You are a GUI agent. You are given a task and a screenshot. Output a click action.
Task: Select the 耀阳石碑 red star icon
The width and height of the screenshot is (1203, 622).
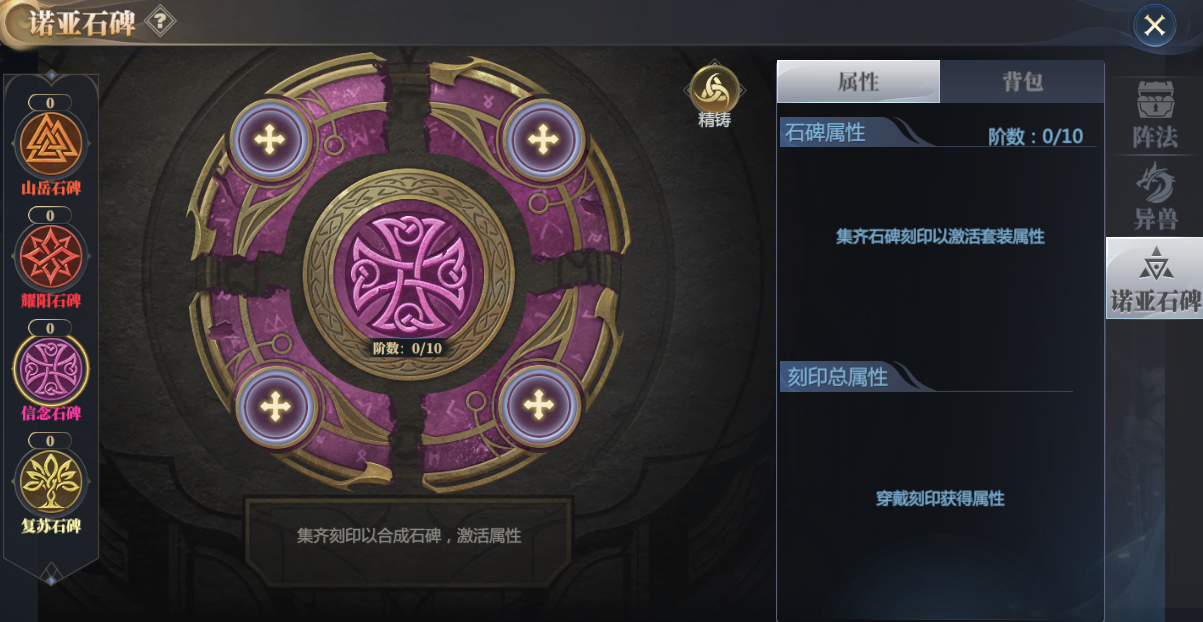[50, 256]
